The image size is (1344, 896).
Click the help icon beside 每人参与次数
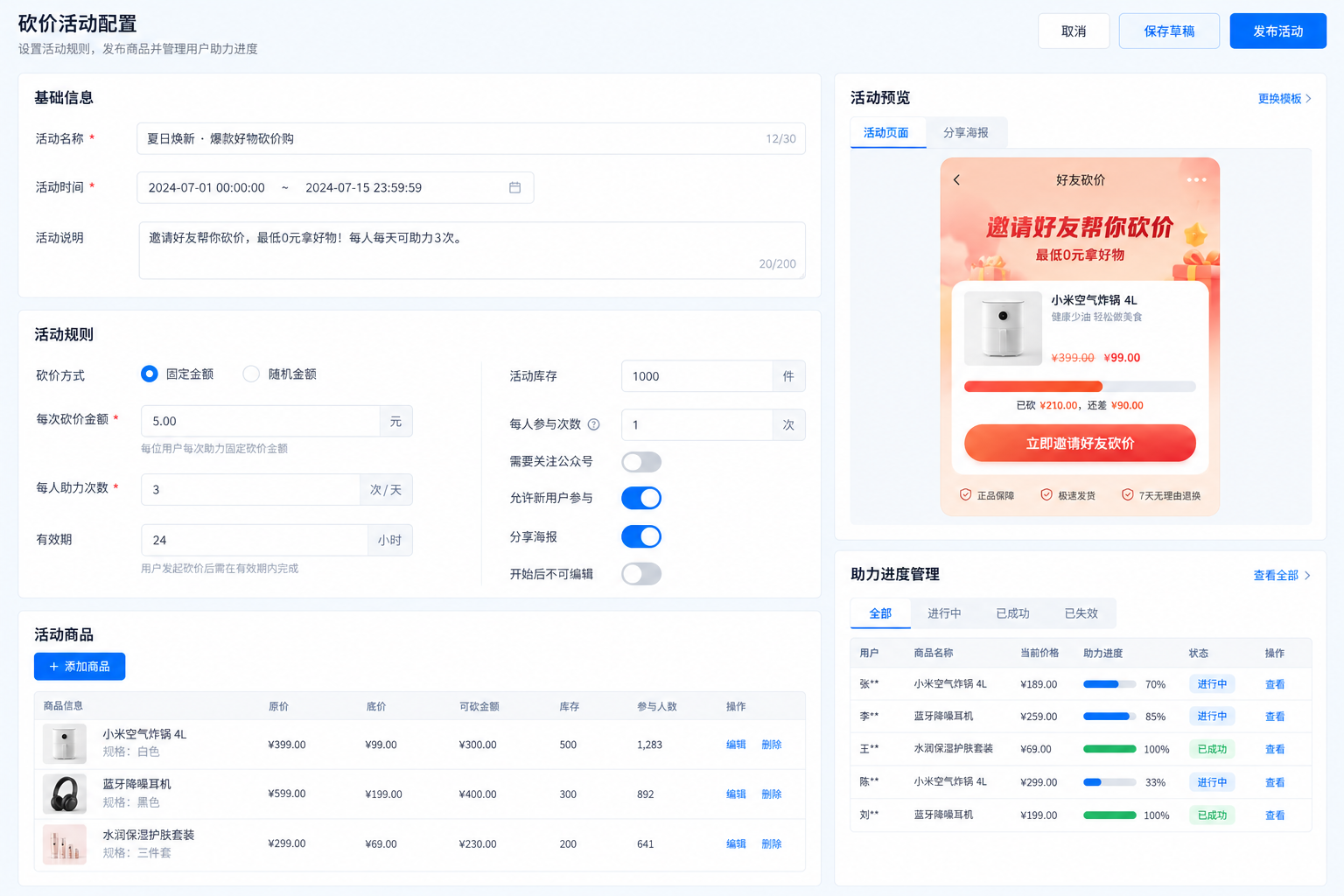coord(594,424)
